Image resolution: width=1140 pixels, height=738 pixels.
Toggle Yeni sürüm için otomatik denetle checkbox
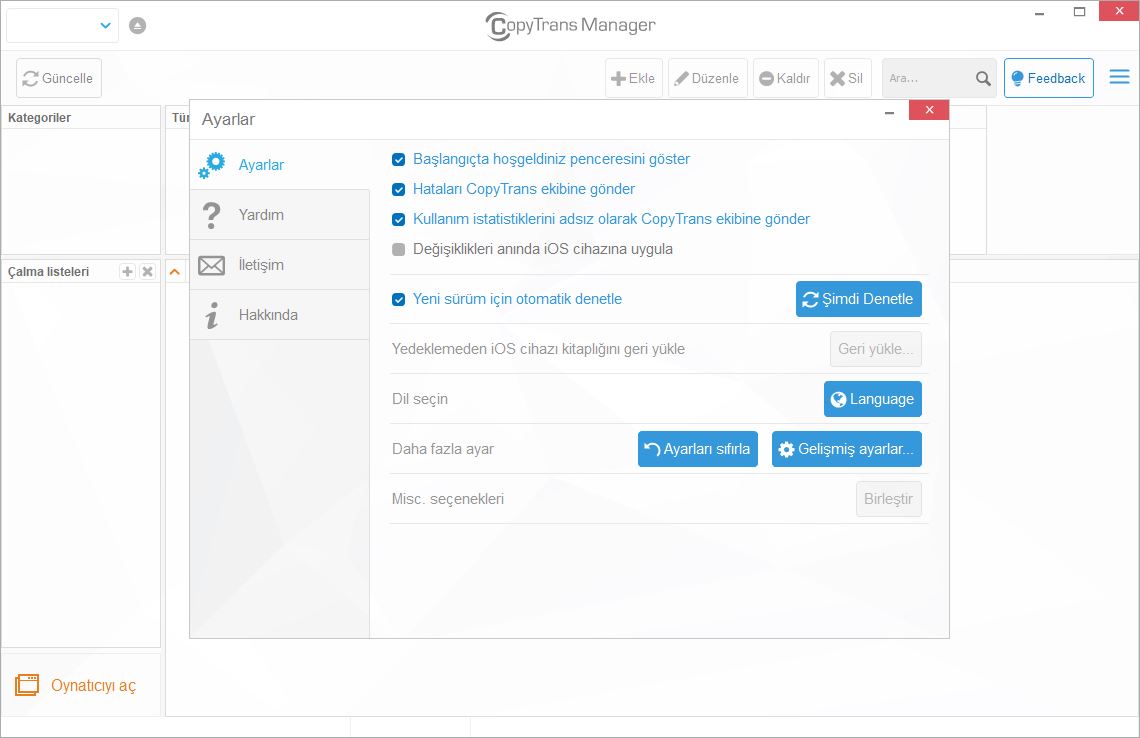point(398,300)
